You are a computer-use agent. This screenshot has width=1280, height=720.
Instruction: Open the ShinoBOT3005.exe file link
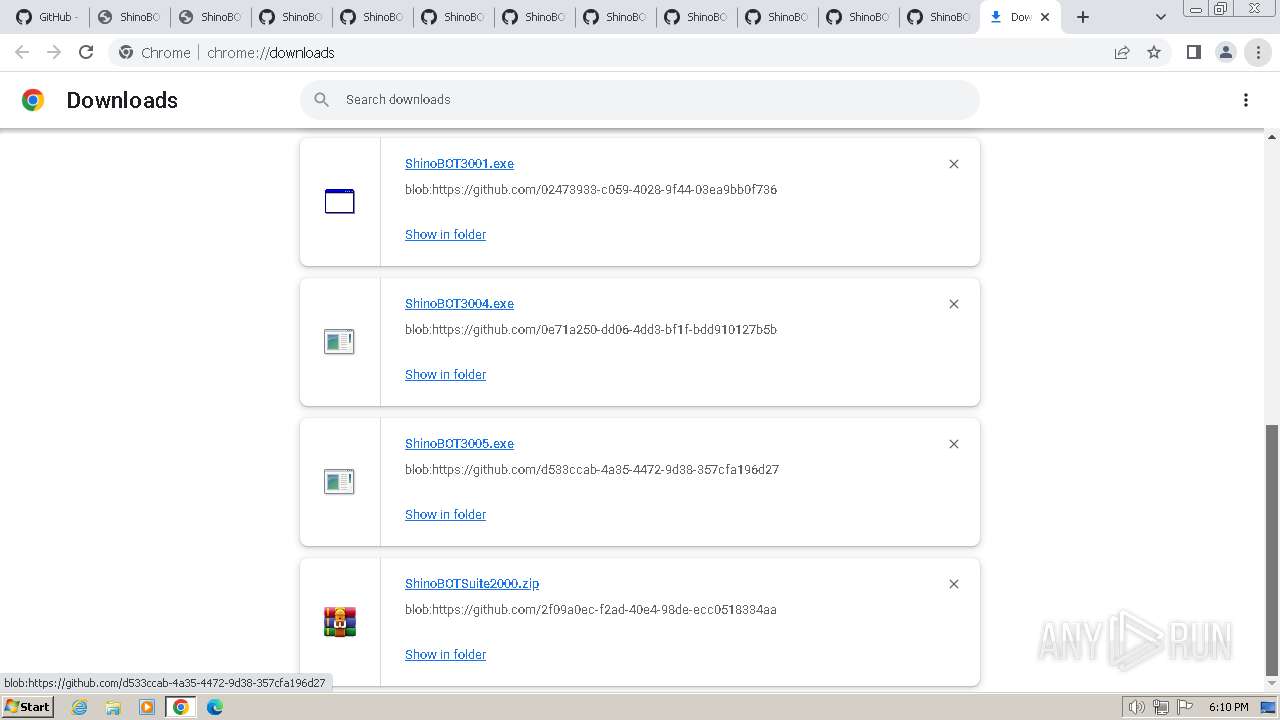[x=459, y=444]
